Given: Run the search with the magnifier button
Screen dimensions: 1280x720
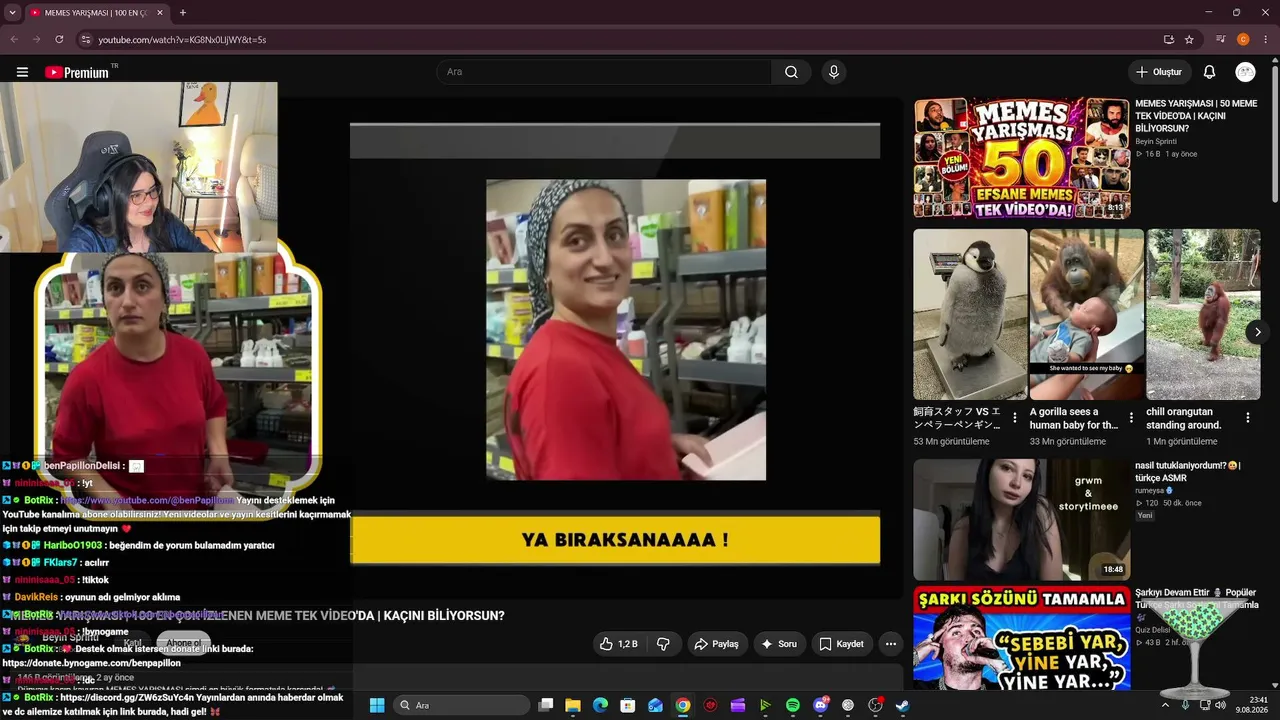Looking at the screenshot, I should pyautogui.click(x=791, y=72).
